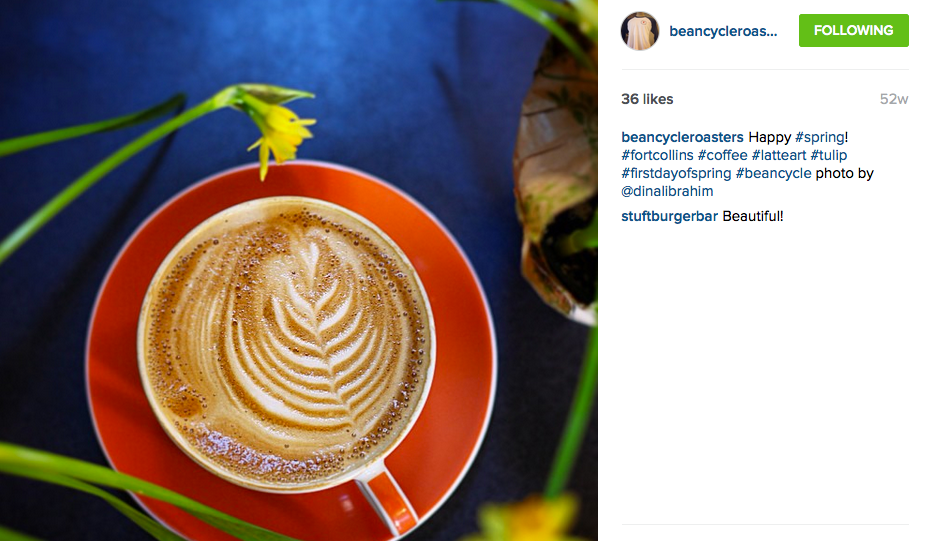926x541 pixels.
Task: Open stuftburgerbar commenter profile
Action: pos(670,216)
